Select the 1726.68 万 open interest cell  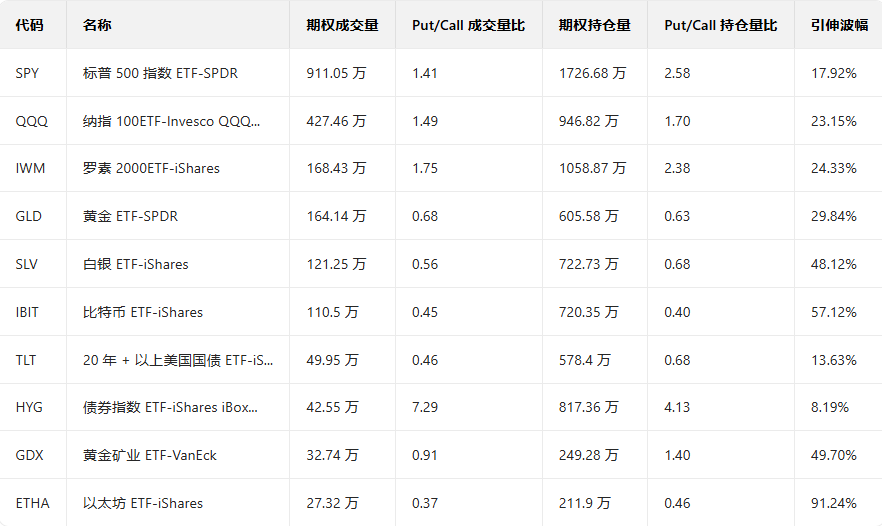pos(592,73)
